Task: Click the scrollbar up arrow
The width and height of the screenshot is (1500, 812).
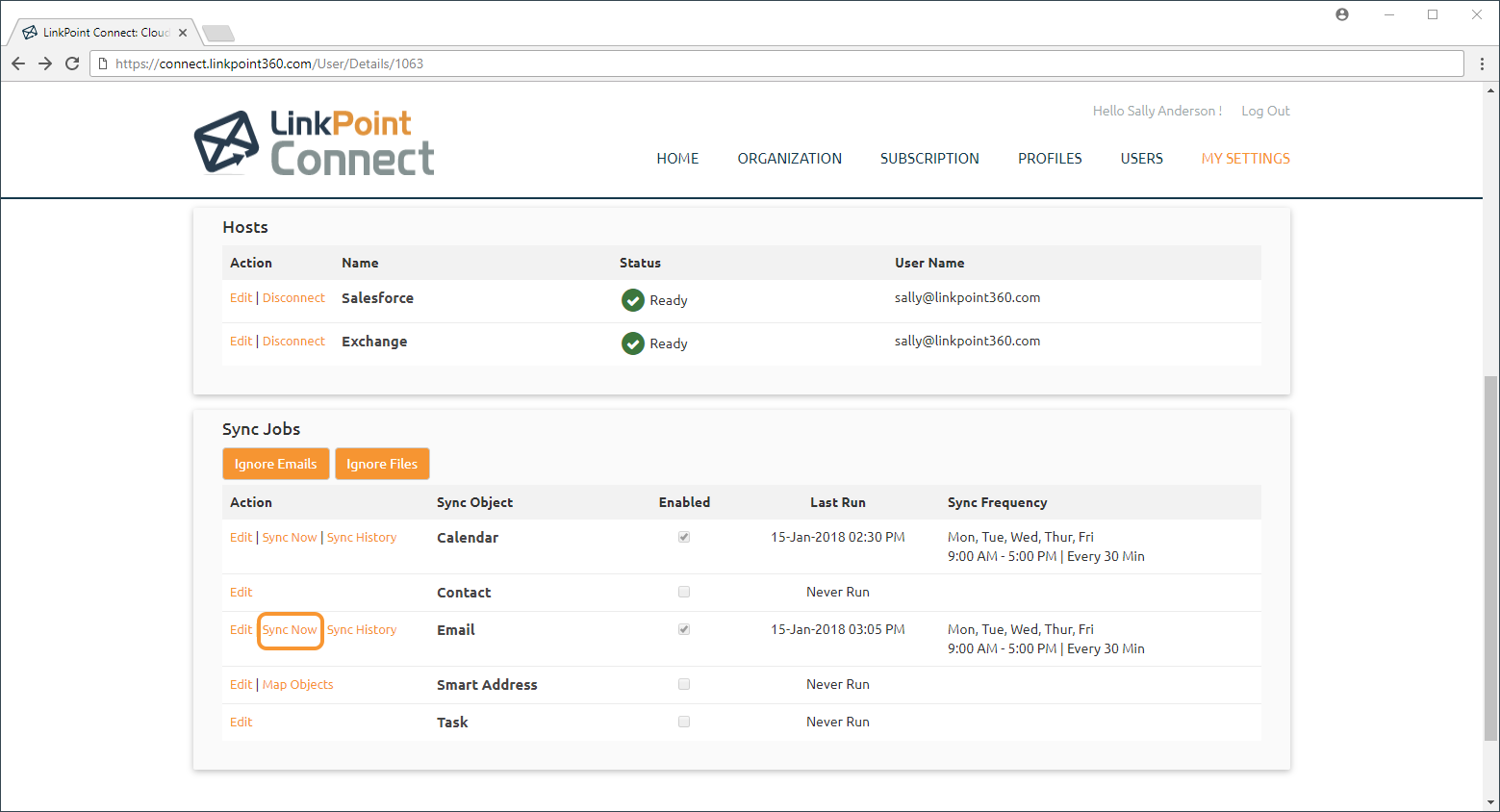Action: click(1491, 90)
